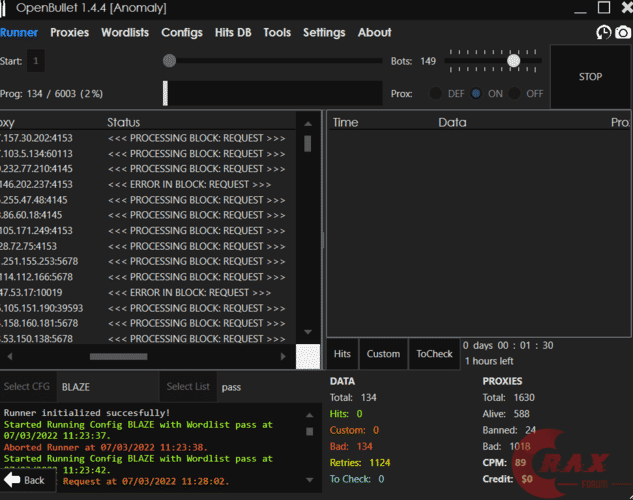Take a screenshot with the camera icon
The image size is (633, 500).
(623, 32)
